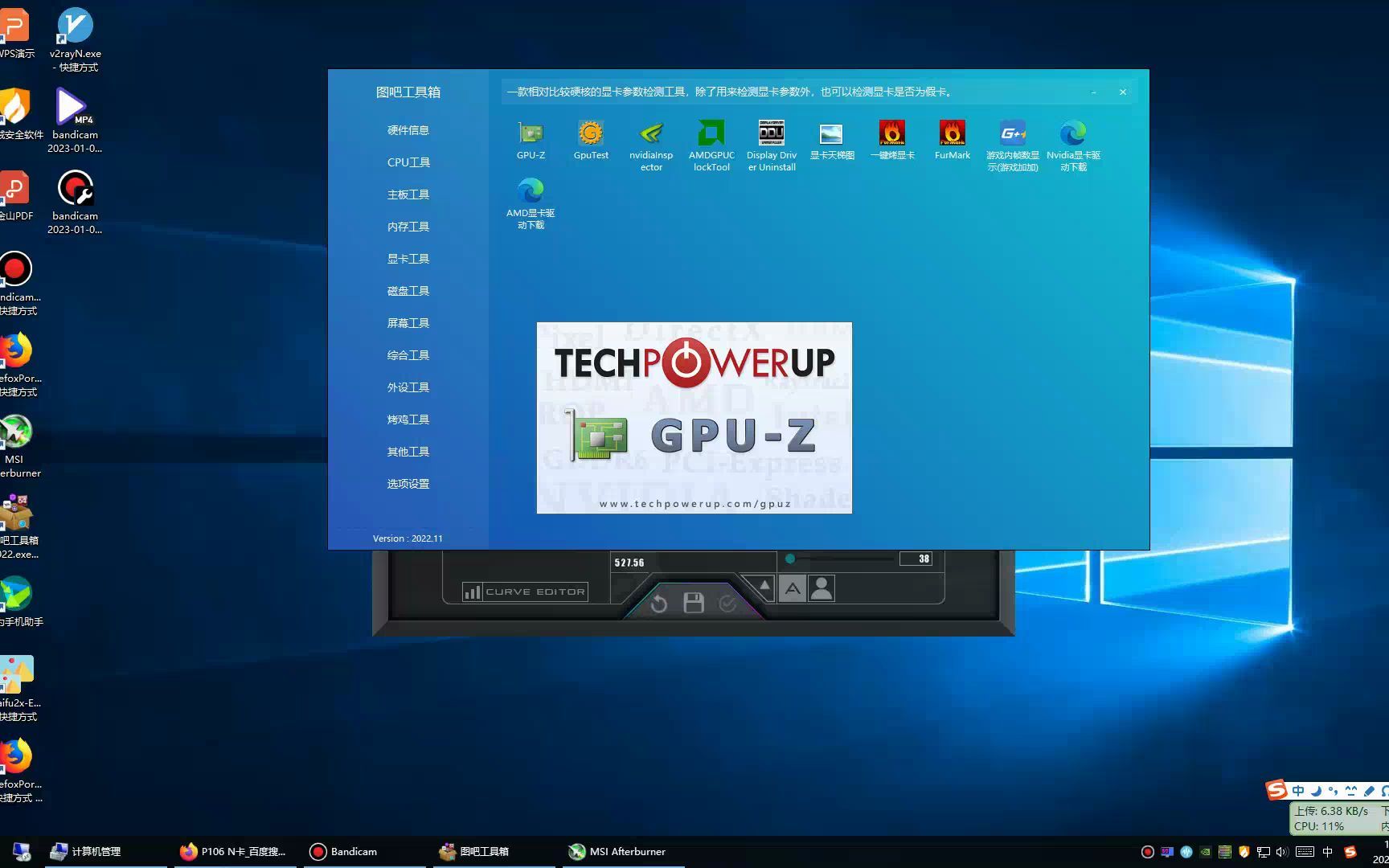Open 游戏内帧数显示 (游戏加加) tool
This screenshot has height=868, width=1389.
pos(1013,145)
